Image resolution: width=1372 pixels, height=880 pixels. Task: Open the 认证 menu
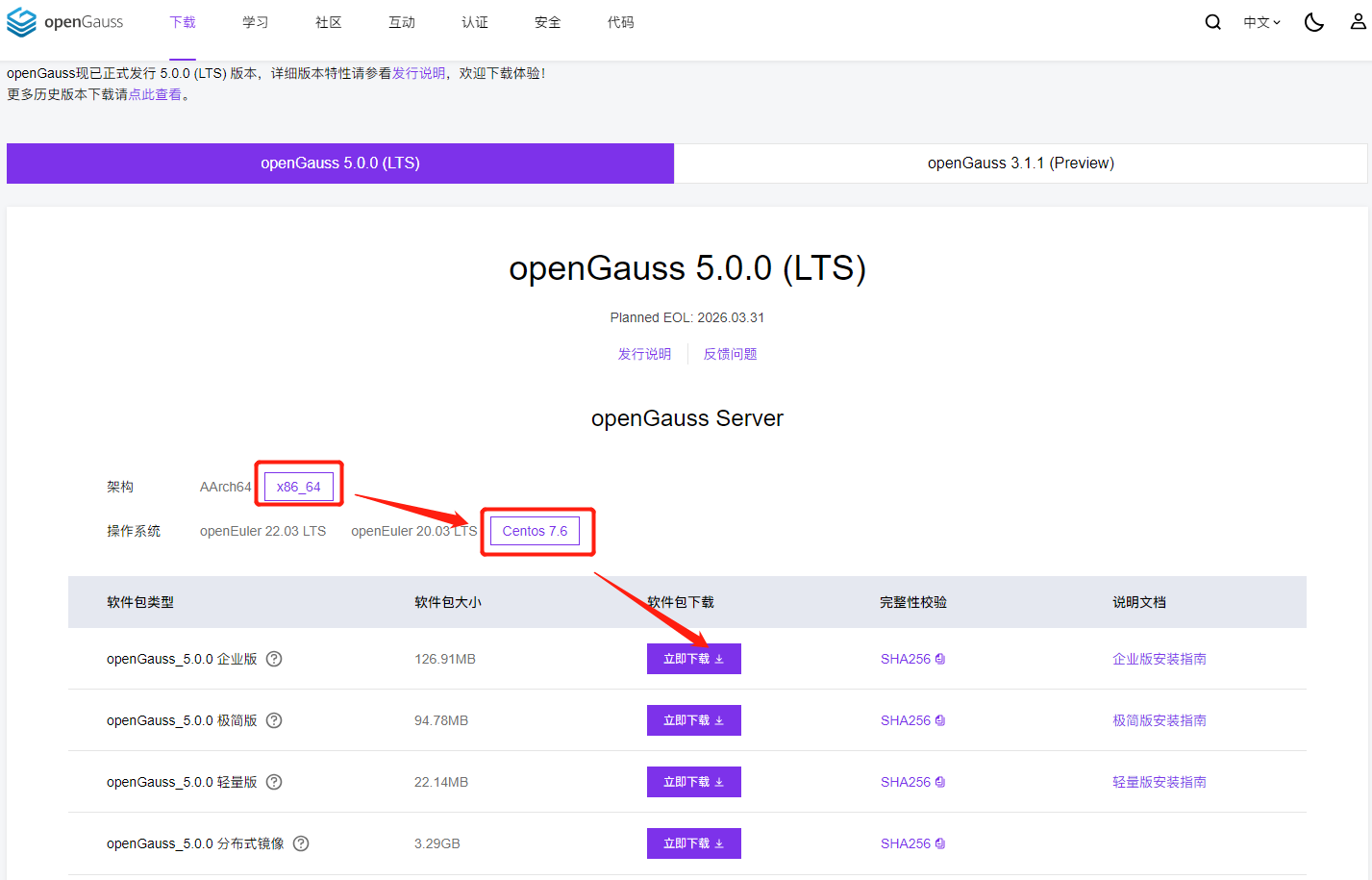pyautogui.click(x=475, y=22)
